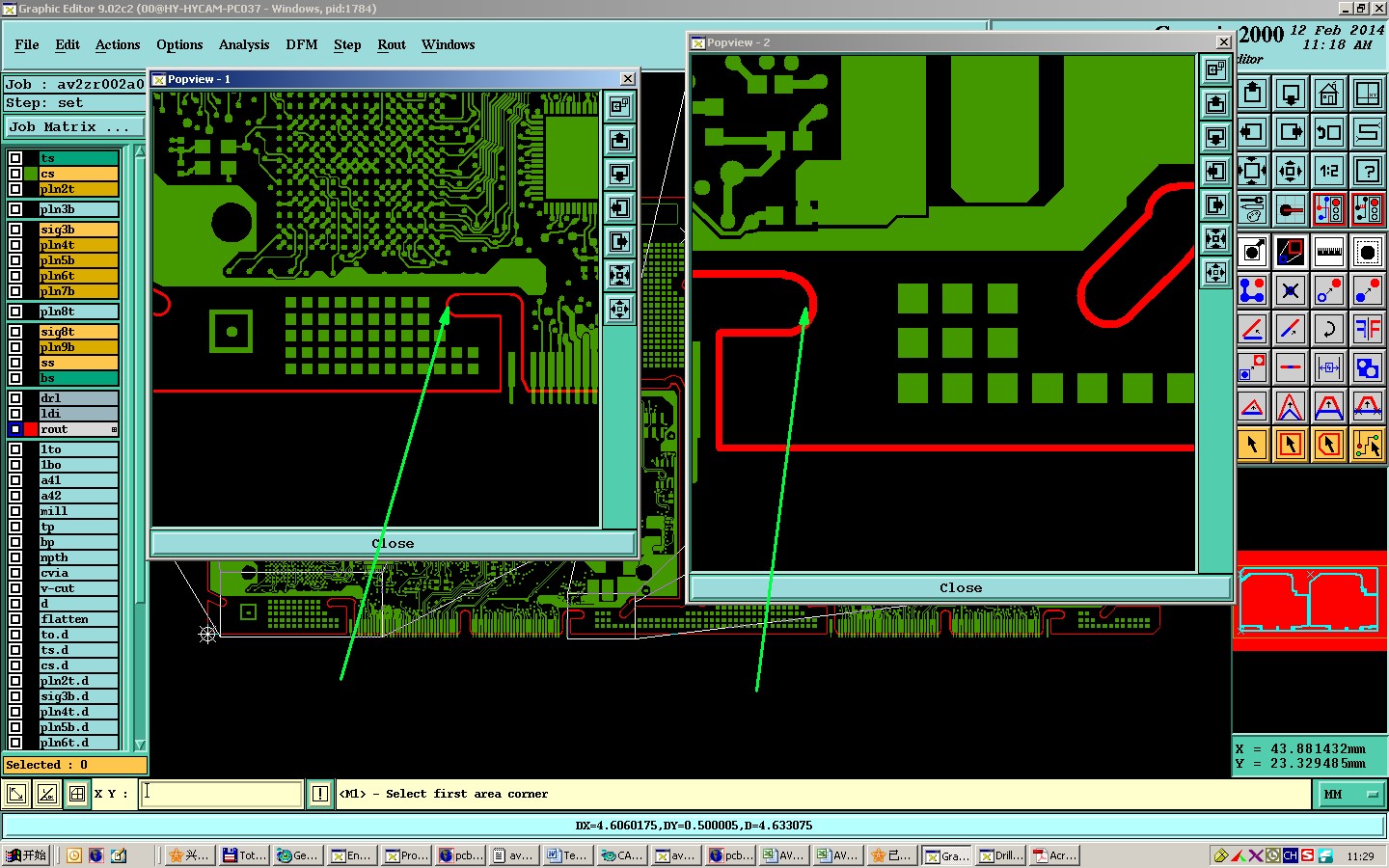
Task: Open the Edit menu
Action: click(68, 44)
